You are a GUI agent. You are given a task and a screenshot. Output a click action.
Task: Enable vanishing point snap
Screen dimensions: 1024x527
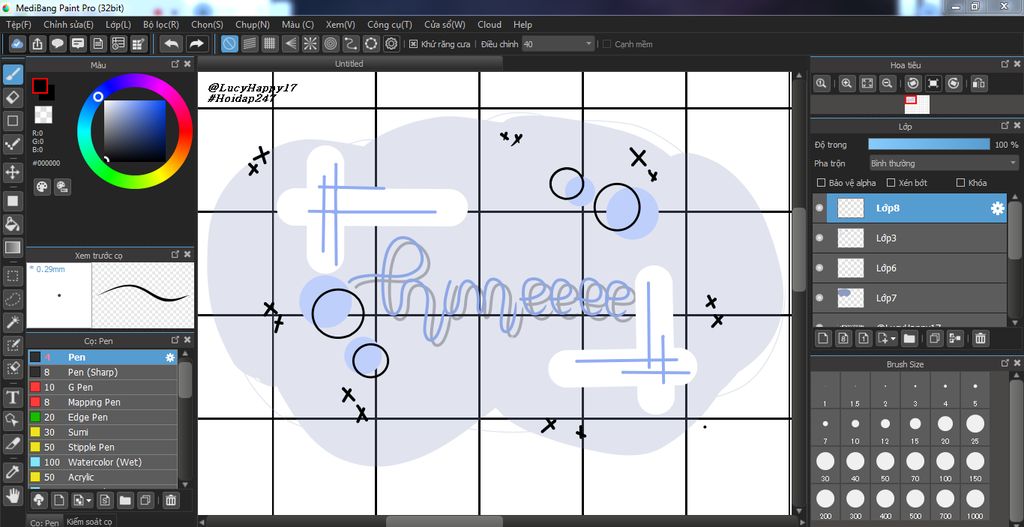(290, 44)
